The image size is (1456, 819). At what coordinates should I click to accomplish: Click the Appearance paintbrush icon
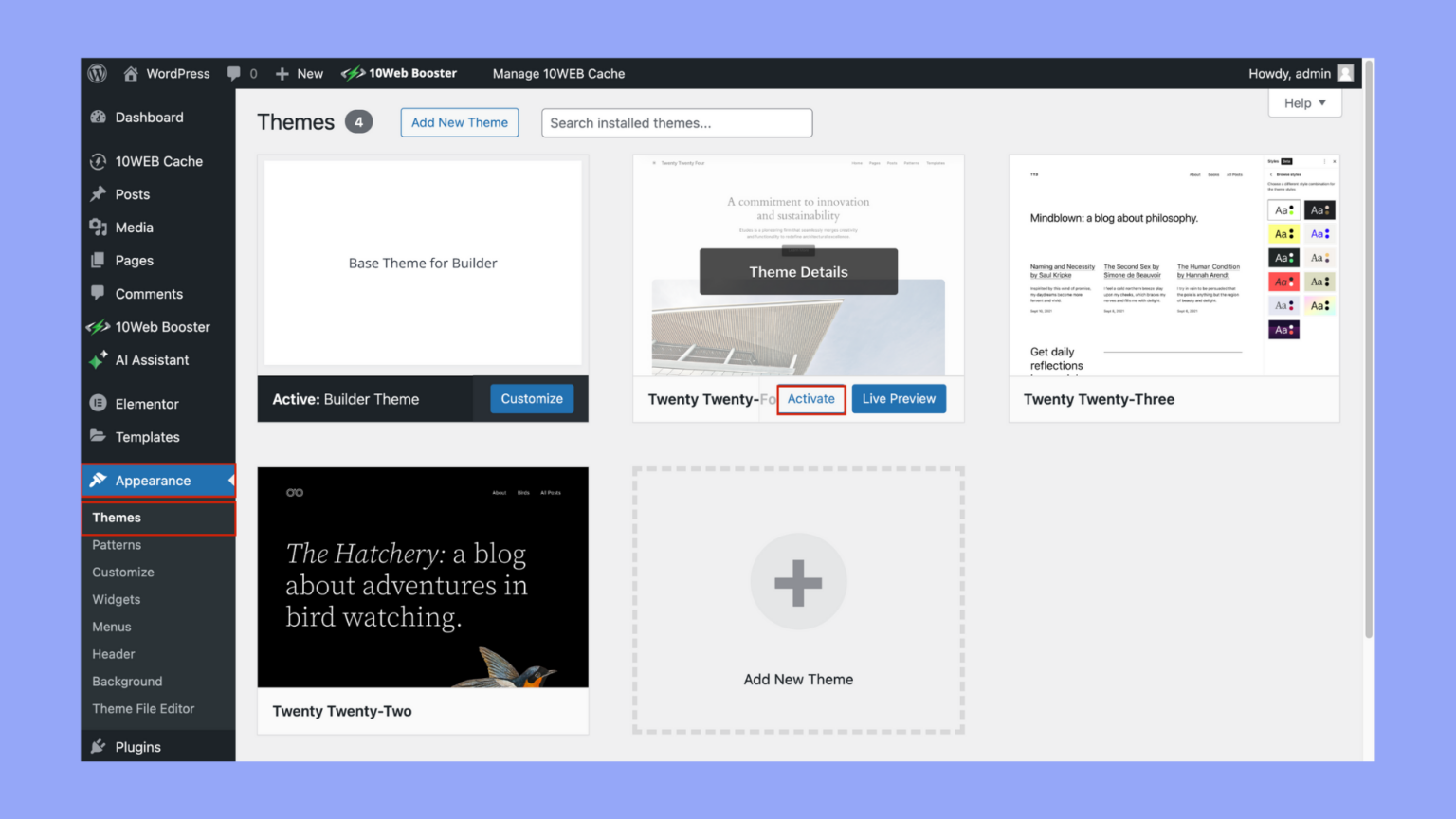(x=99, y=481)
